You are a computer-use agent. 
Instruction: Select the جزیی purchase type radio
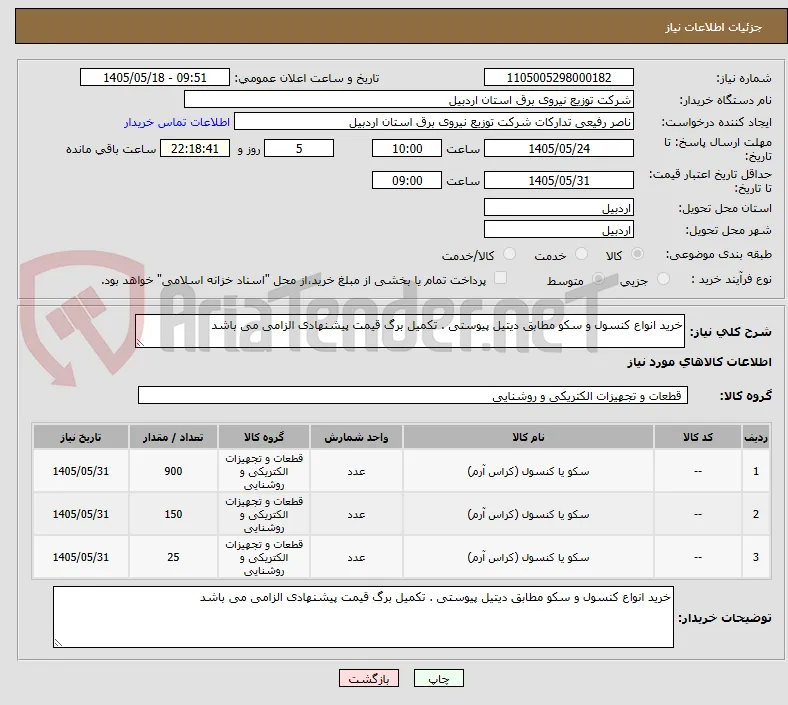coord(663,278)
